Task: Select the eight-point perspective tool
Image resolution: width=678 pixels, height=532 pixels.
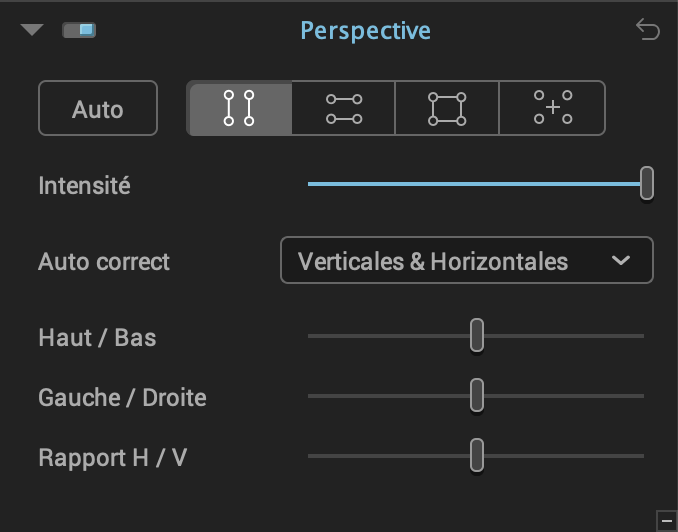Action: click(x=553, y=108)
